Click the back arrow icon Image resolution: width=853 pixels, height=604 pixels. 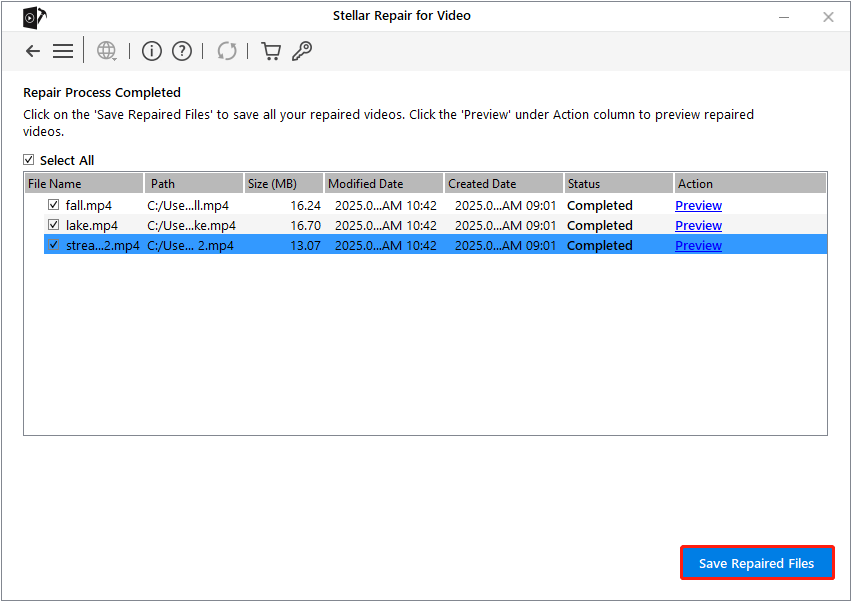coord(33,51)
